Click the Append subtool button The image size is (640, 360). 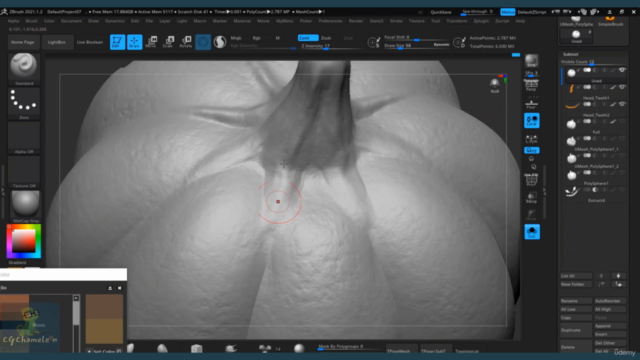click(610, 326)
